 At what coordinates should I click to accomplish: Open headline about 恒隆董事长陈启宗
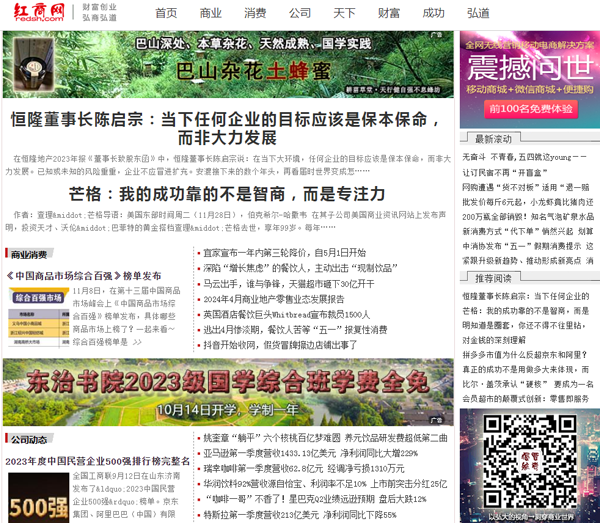click(227, 129)
